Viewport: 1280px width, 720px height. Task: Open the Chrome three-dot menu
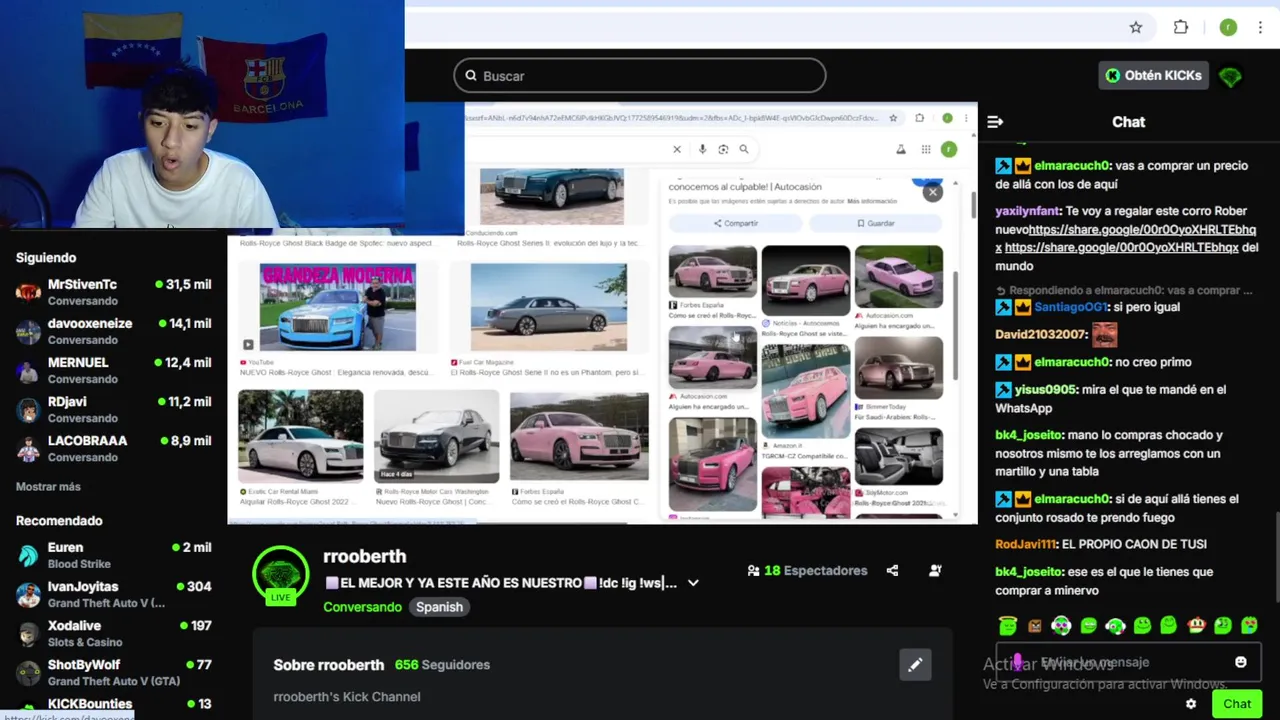(x=1260, y=28)
